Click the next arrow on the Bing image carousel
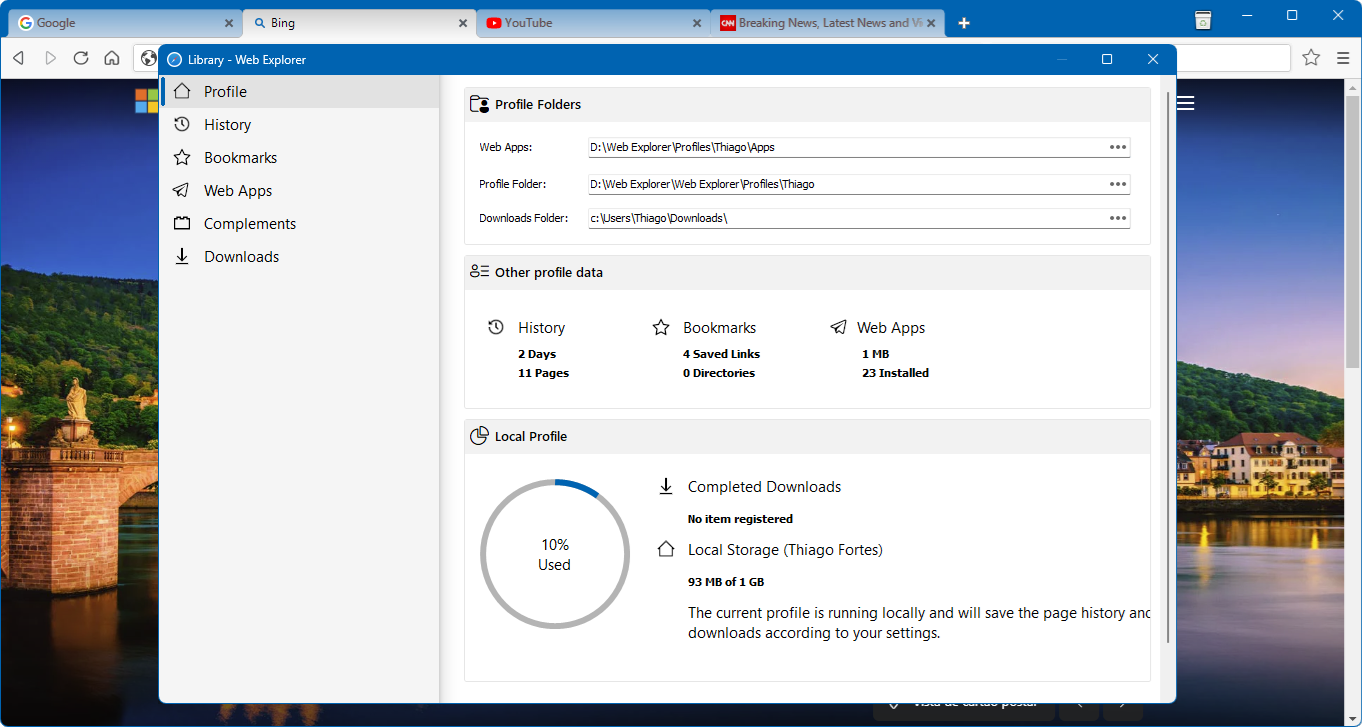 click(x=1122, y=704)
